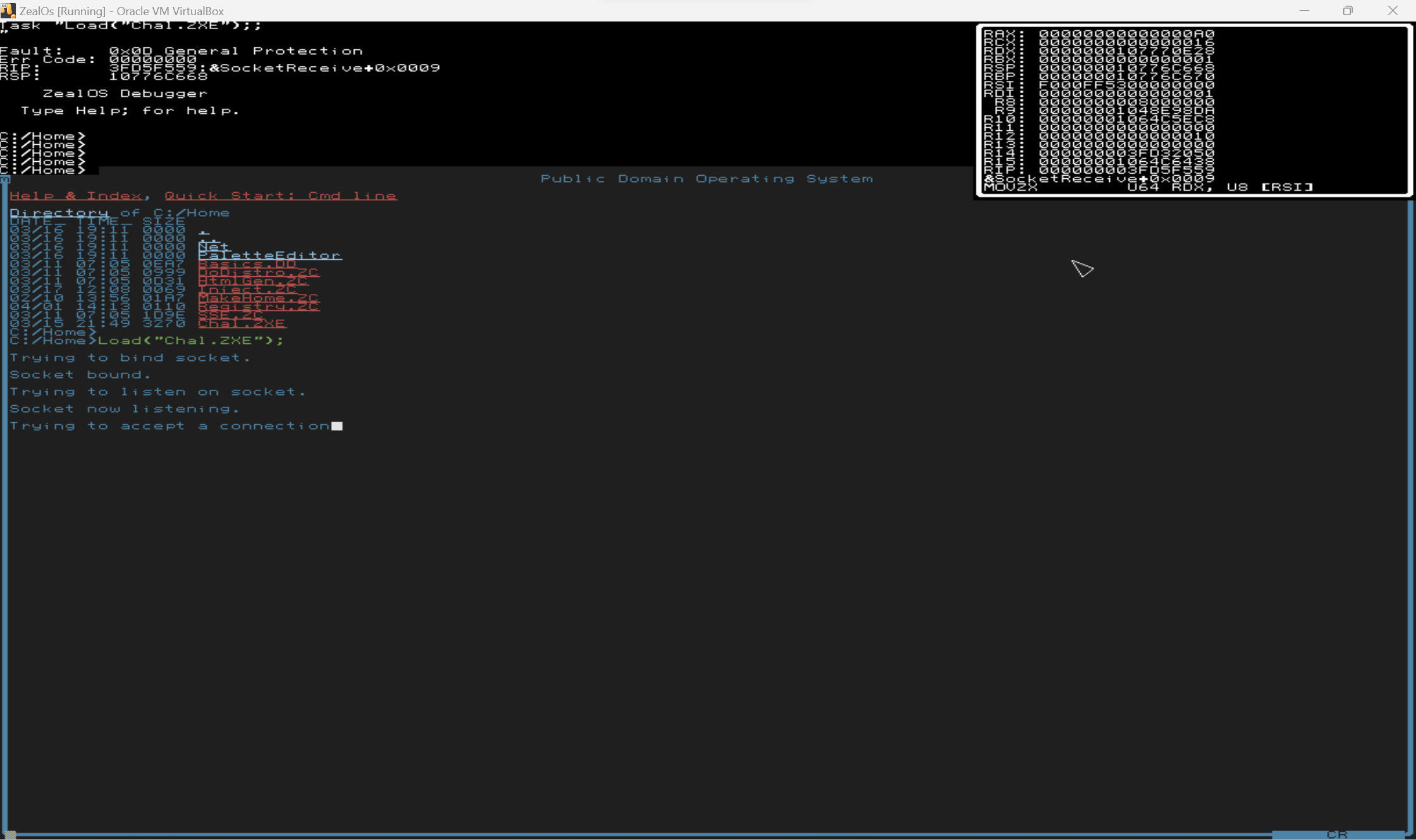Click the window menu icon at top-left border
Viewport: 1416px width, 840px height.
pyautogui.click(x=5, y=180)
